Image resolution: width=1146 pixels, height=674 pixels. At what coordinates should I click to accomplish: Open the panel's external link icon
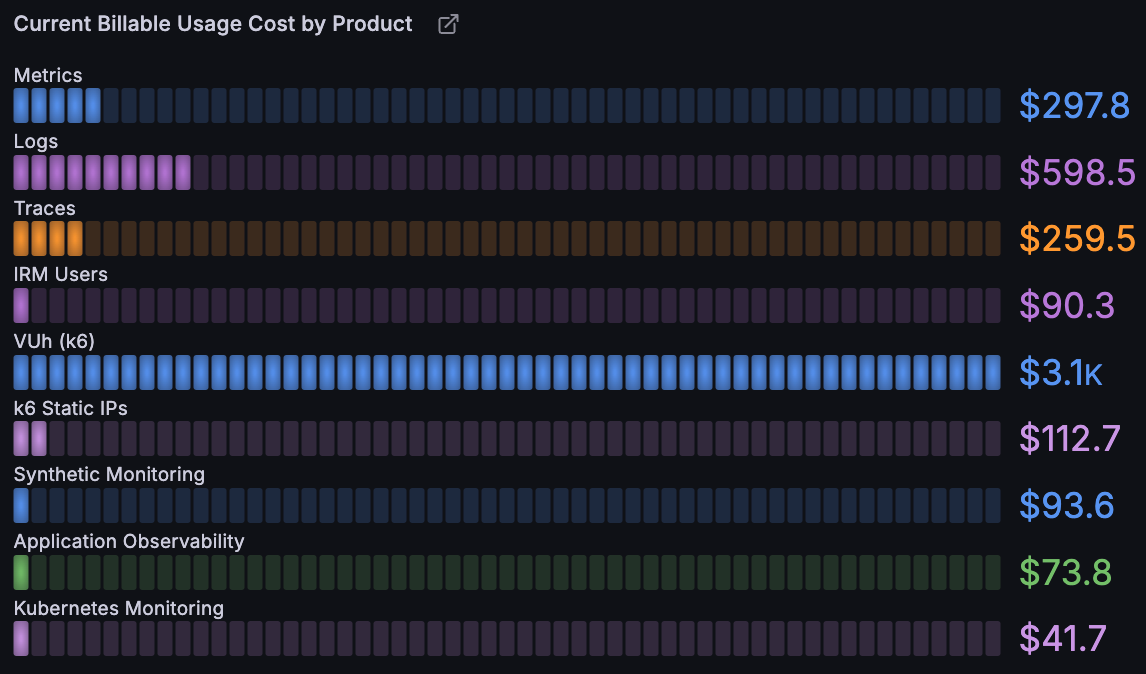(x=447, y=23)
